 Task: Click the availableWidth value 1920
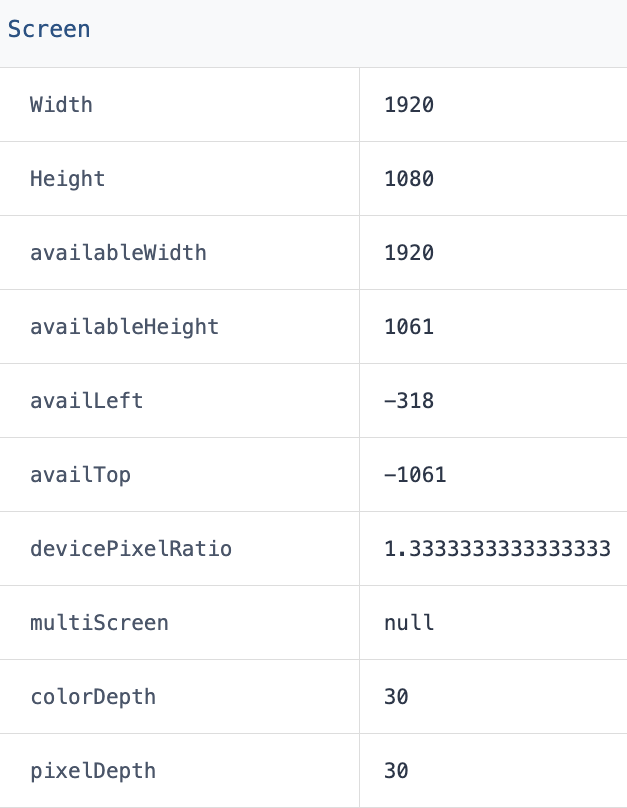[409, 253]
